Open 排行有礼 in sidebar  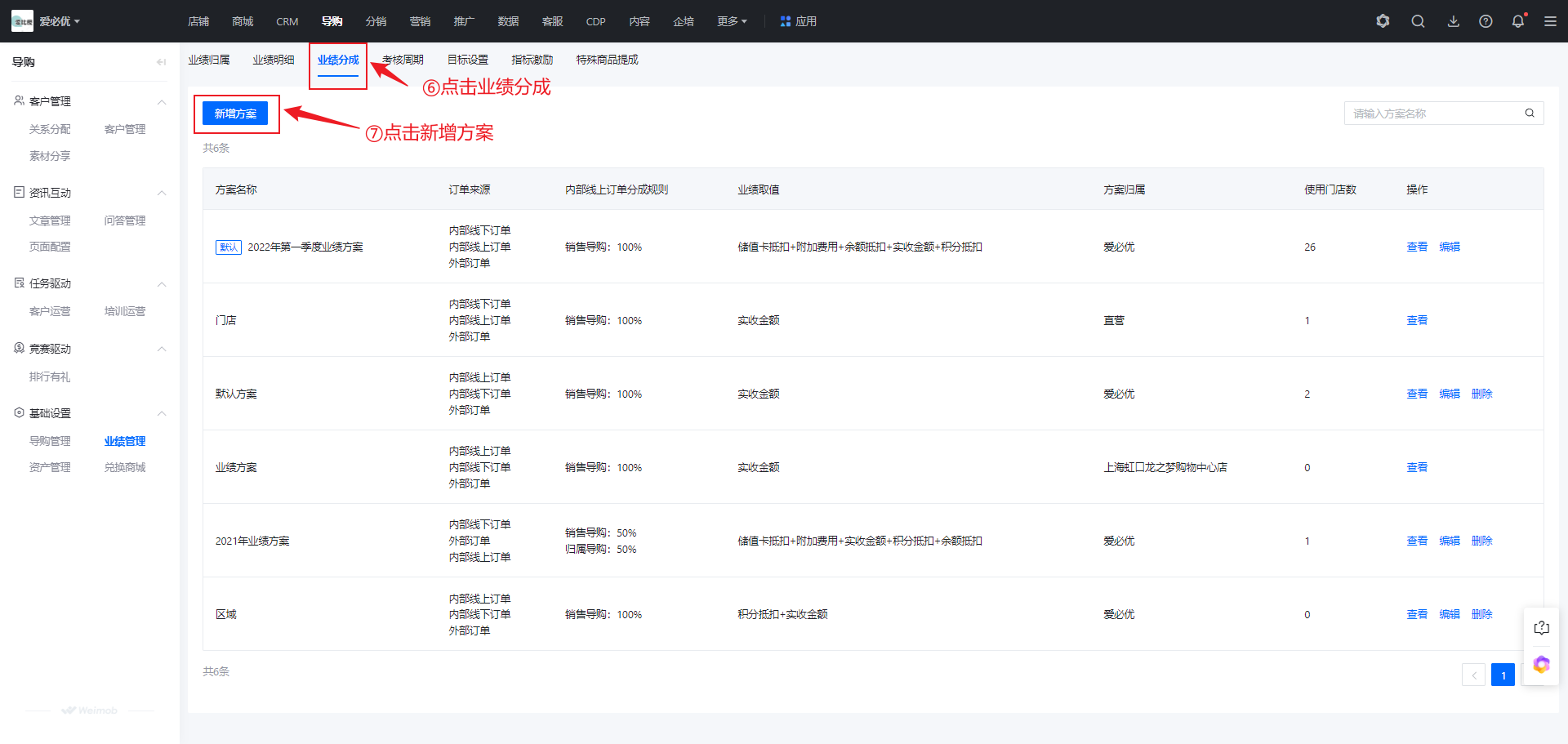pos(50,376)
